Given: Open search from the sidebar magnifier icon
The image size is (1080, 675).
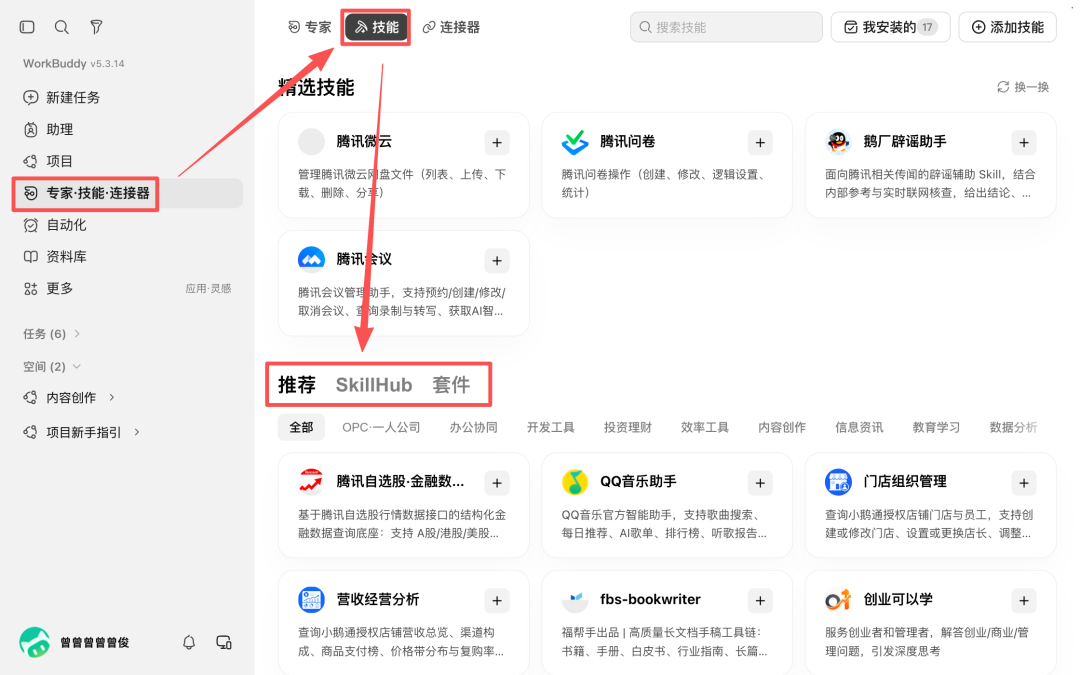Looking at the screenshot, I should (61, 27).
